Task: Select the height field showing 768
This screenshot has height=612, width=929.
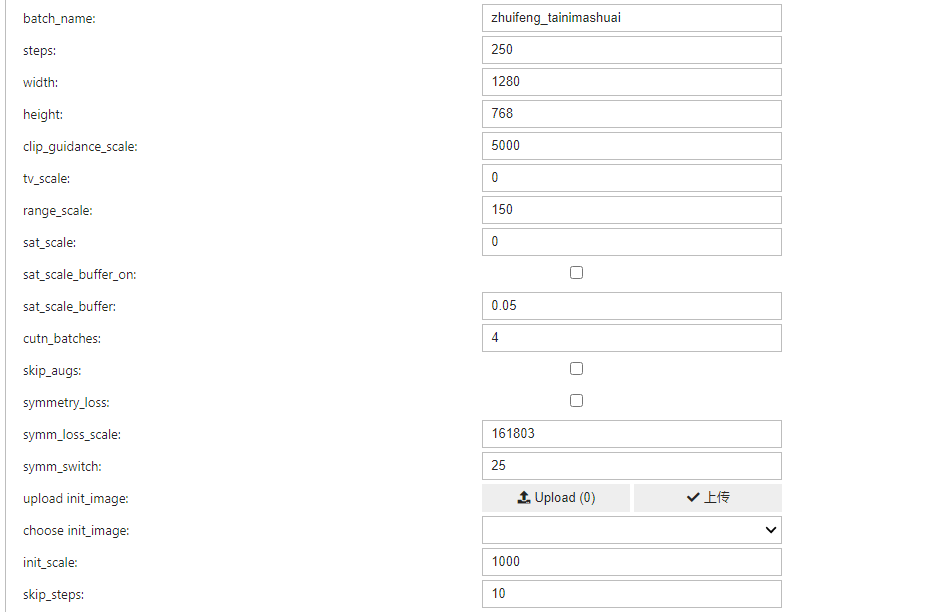Action: tap(631, 114)
